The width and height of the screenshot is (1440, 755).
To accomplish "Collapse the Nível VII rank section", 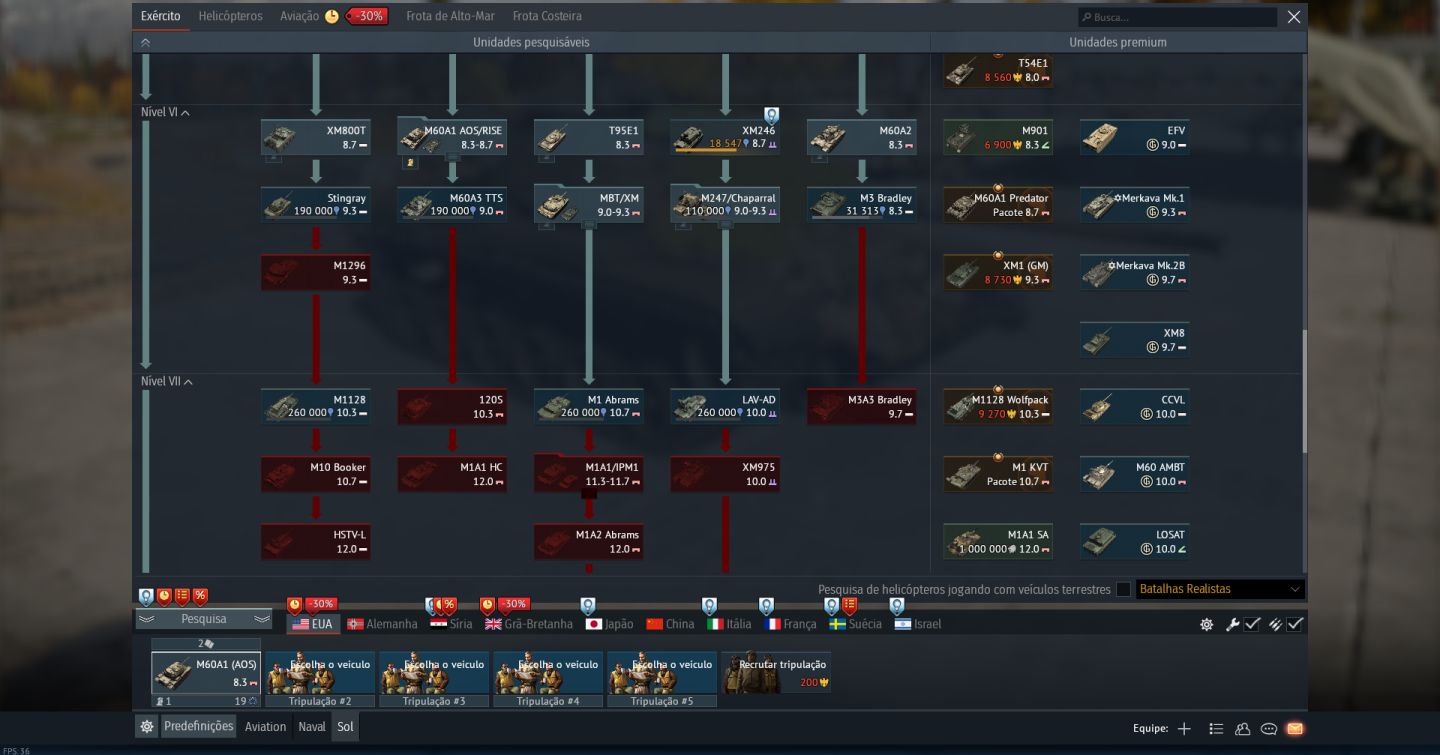I will pyautogui.click(x=167, y=381).
